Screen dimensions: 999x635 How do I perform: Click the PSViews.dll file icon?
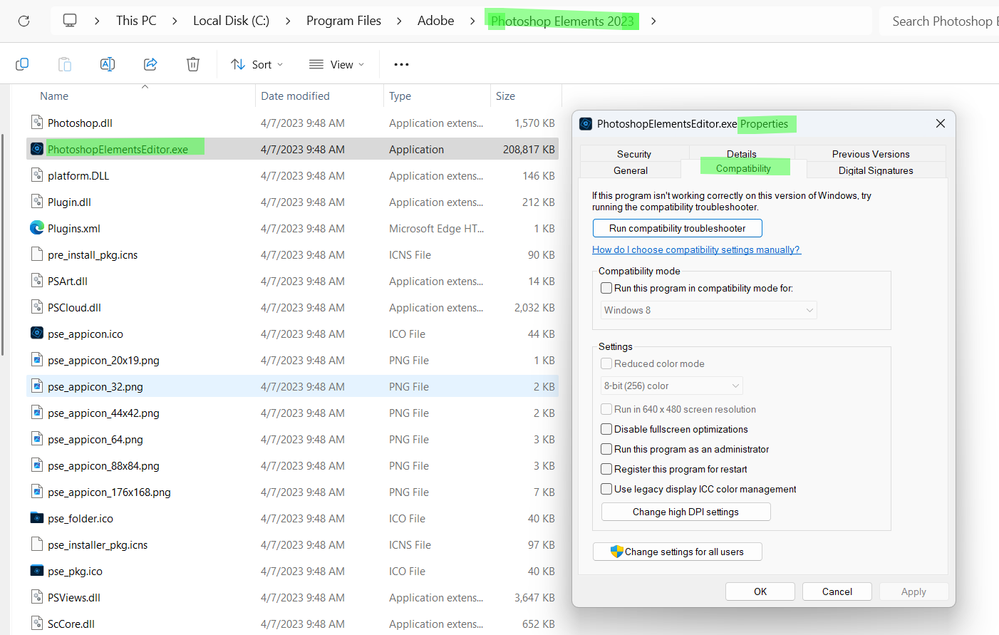37,597
